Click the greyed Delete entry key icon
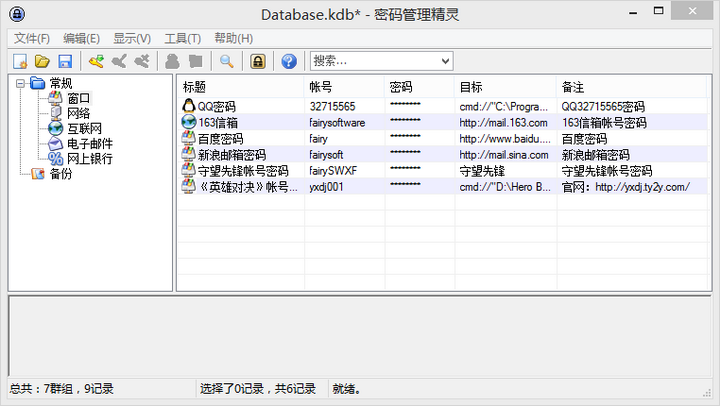Image resolution: width=720 pixels, height=406 pixels. coord(142,61)
